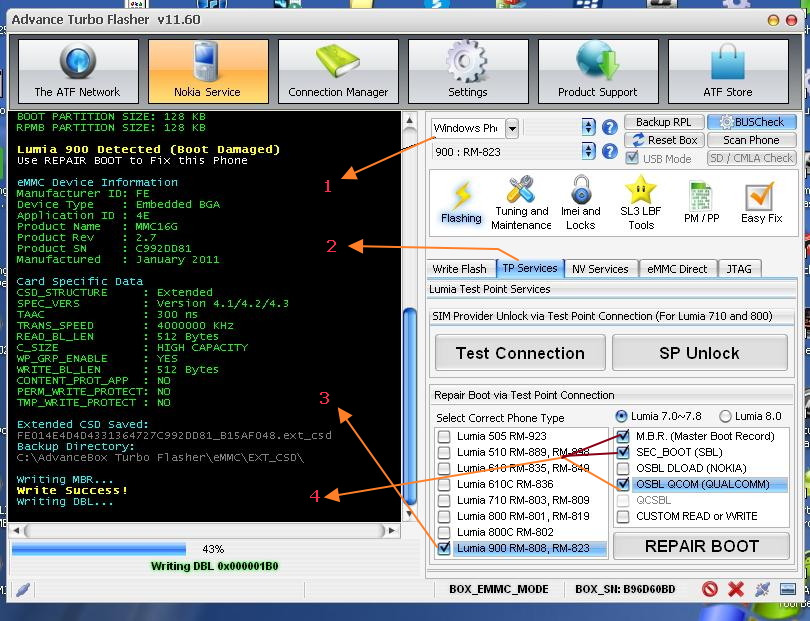Switch to TP Services tab
The height and width of the screenshot is (621, 810).
[x=529, y=268]
